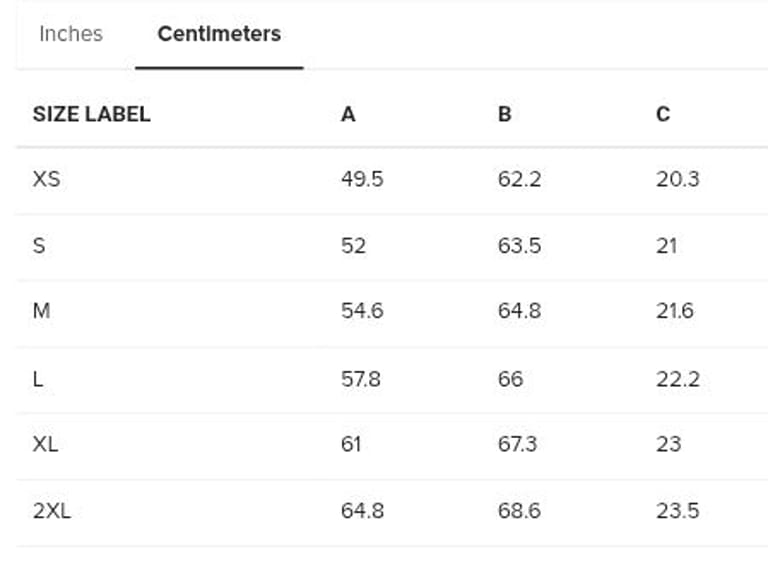The width and height of the screenshot is (768, 566).
Task: Select the M size row label
Action: click(41, 311)
